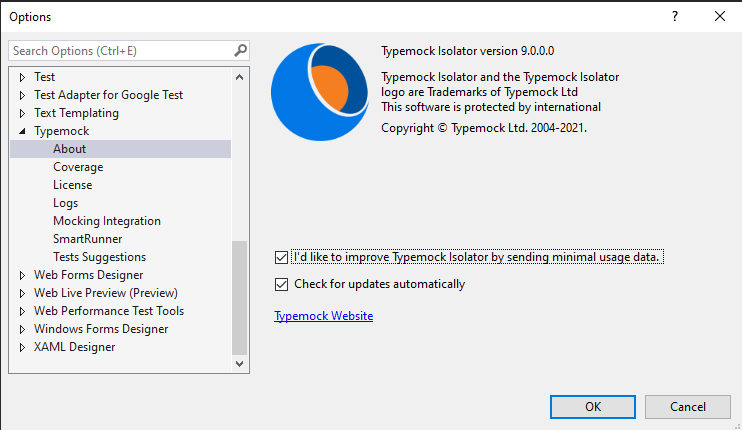Select the Coverage options page
The height and width of the screenshot is (430, 742).
click(78, 167)
